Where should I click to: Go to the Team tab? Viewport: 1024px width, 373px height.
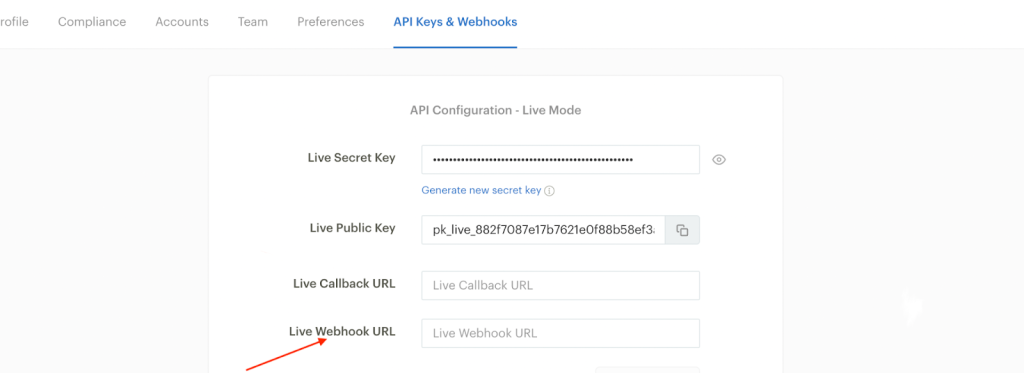(x=253, y=22)
